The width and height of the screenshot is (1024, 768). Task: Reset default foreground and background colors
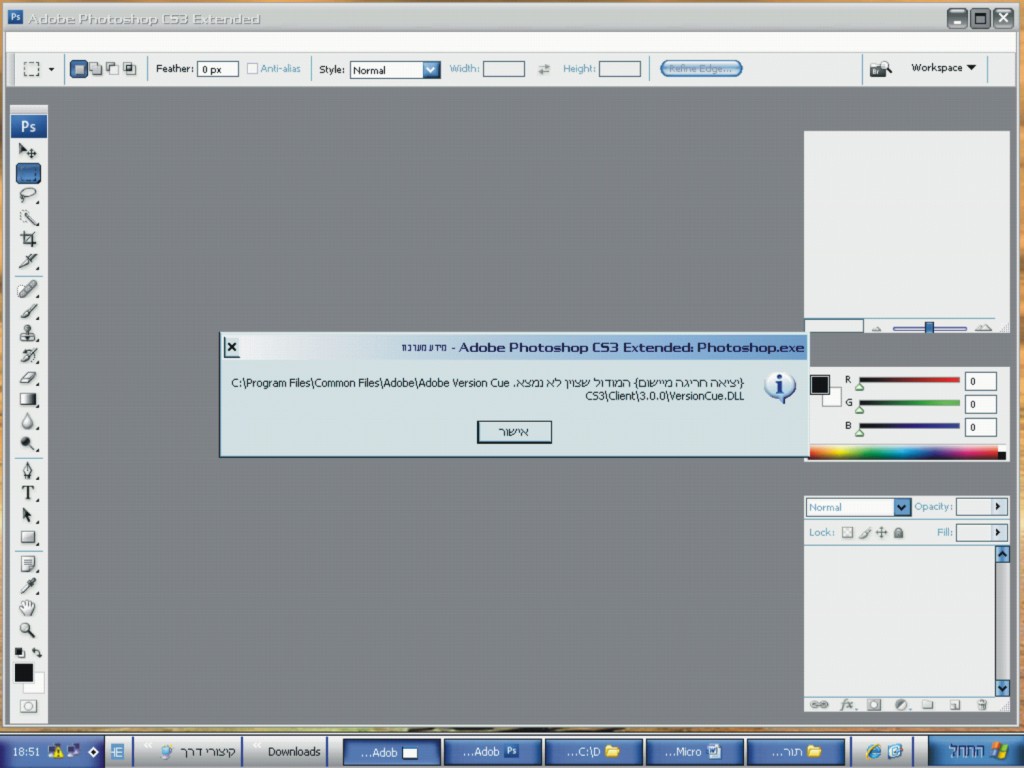click(x=20, y=652)
